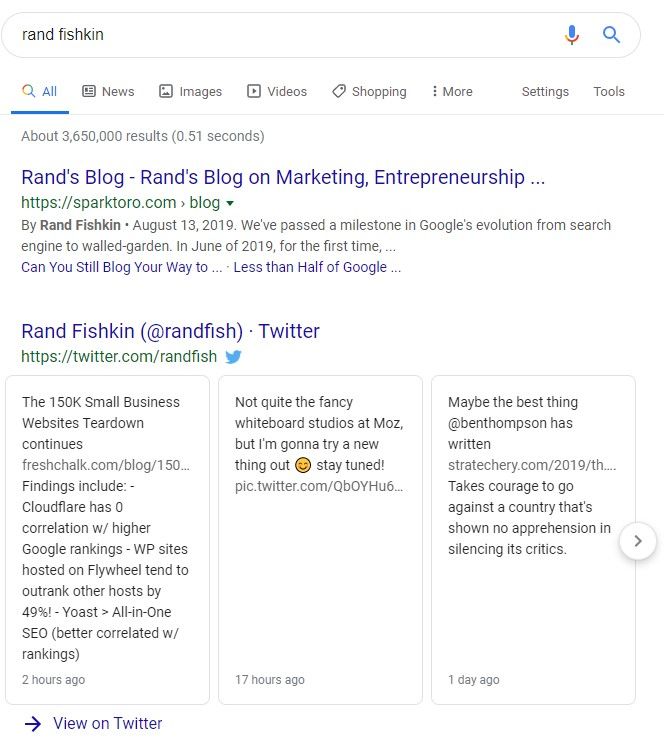
Task: Click the Videos tab play icon
Action: pos(254,91)
